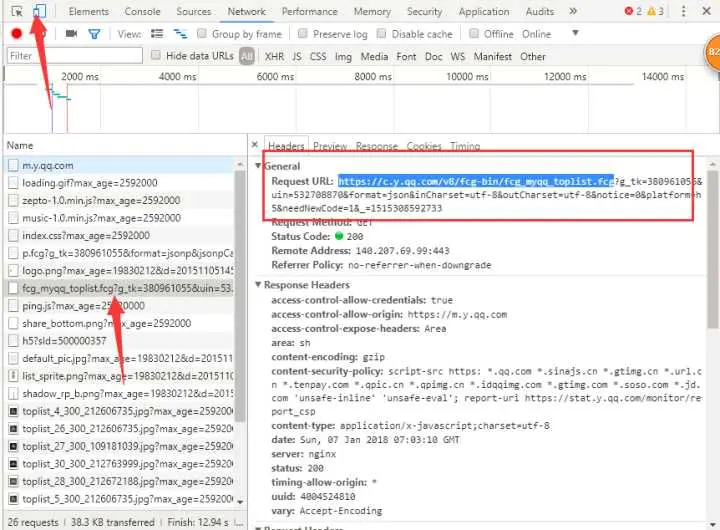Stop recording network log with red button
This screenshot has height=530, width=720.
pos(17,34)
